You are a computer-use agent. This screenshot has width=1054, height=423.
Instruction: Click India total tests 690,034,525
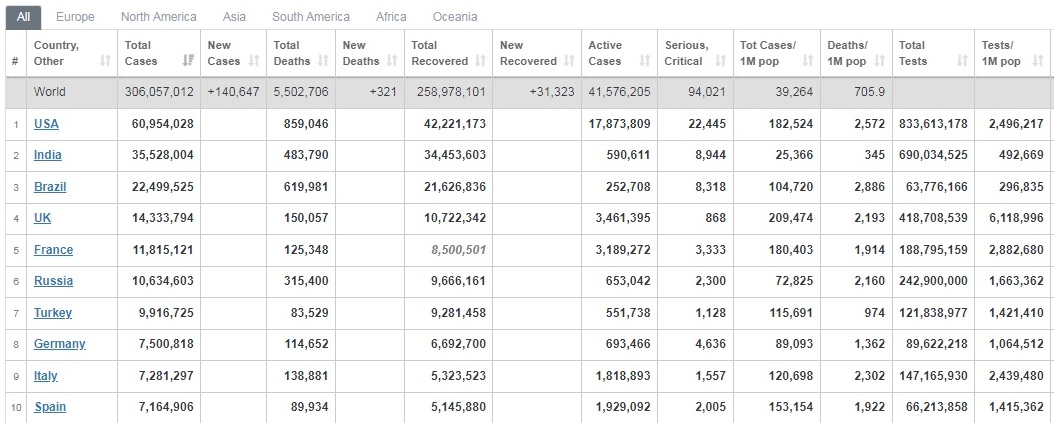click(934, 155)
